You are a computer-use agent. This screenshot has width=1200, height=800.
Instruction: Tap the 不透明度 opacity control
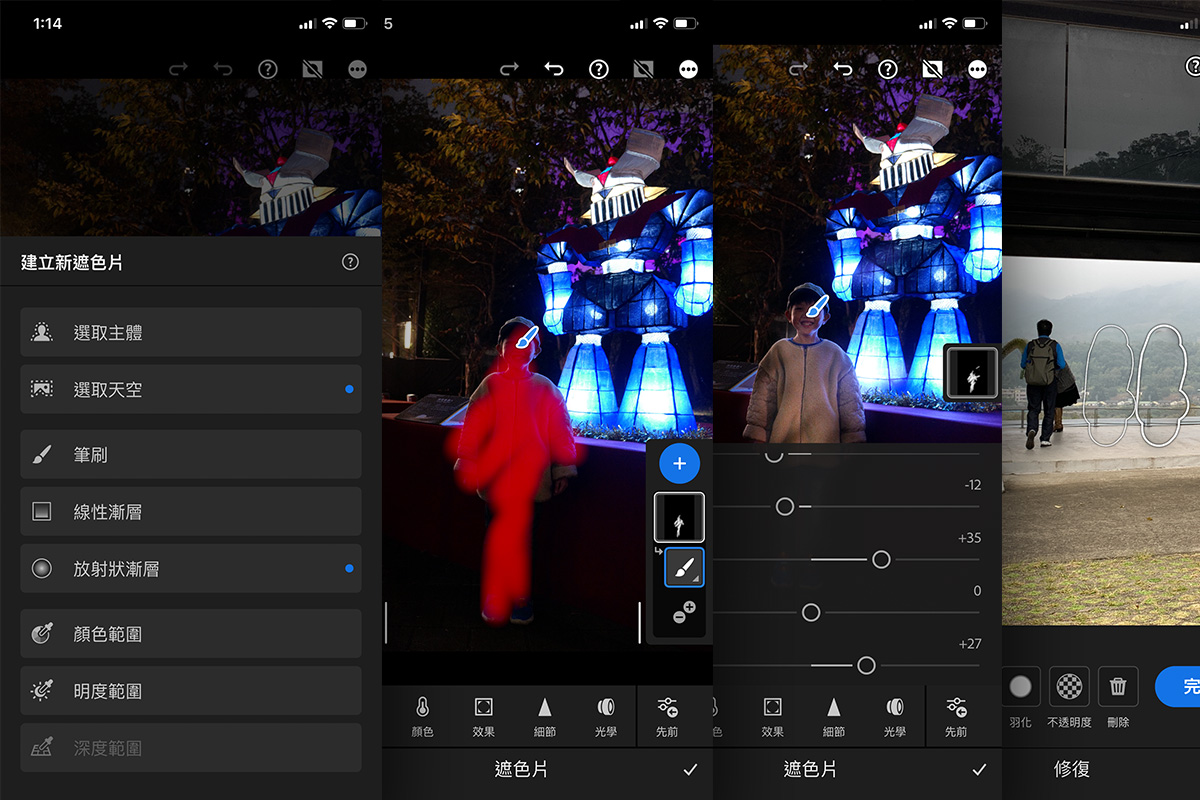(x=1069, y=695)
